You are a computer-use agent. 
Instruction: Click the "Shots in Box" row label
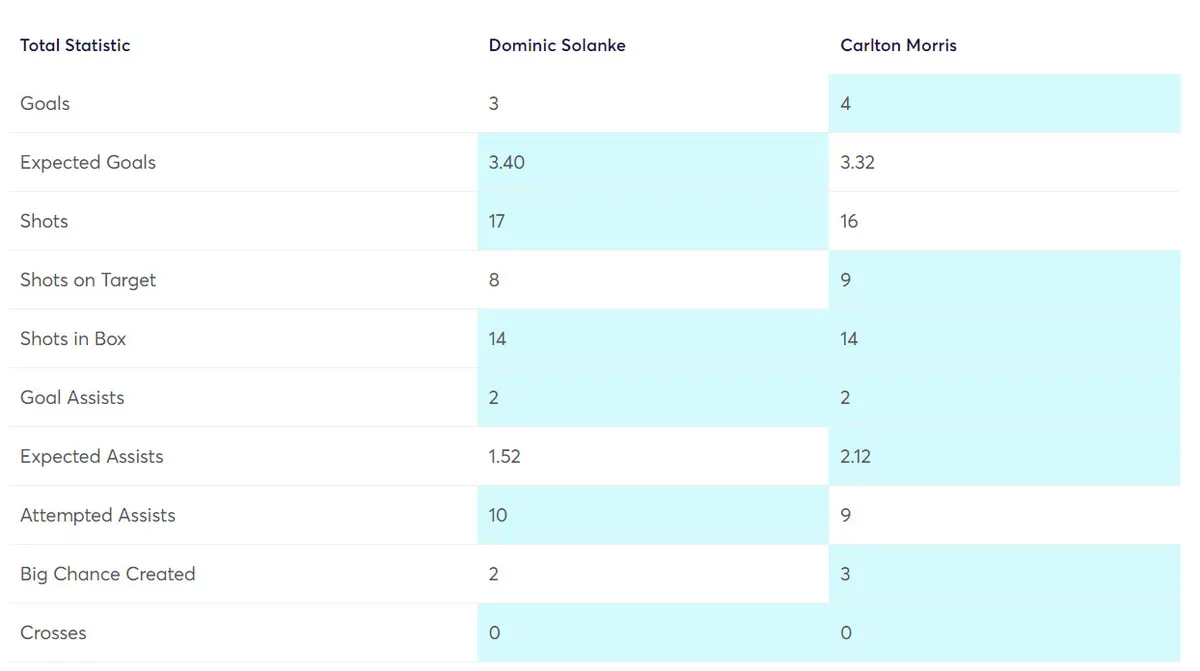(x=73, y=338)
